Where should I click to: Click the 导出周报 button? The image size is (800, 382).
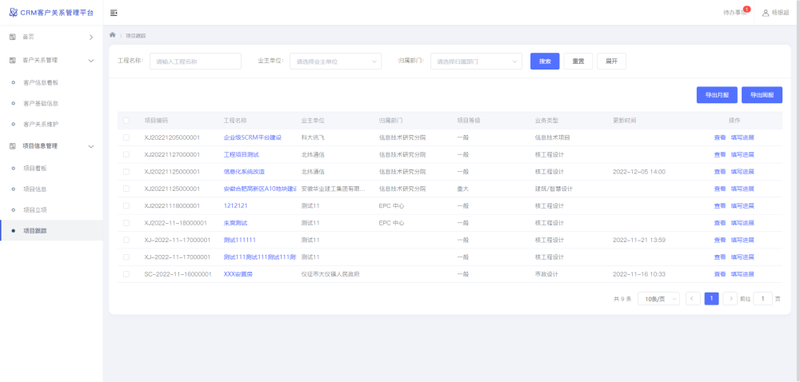pyautogui.click(x=762, y=95)
